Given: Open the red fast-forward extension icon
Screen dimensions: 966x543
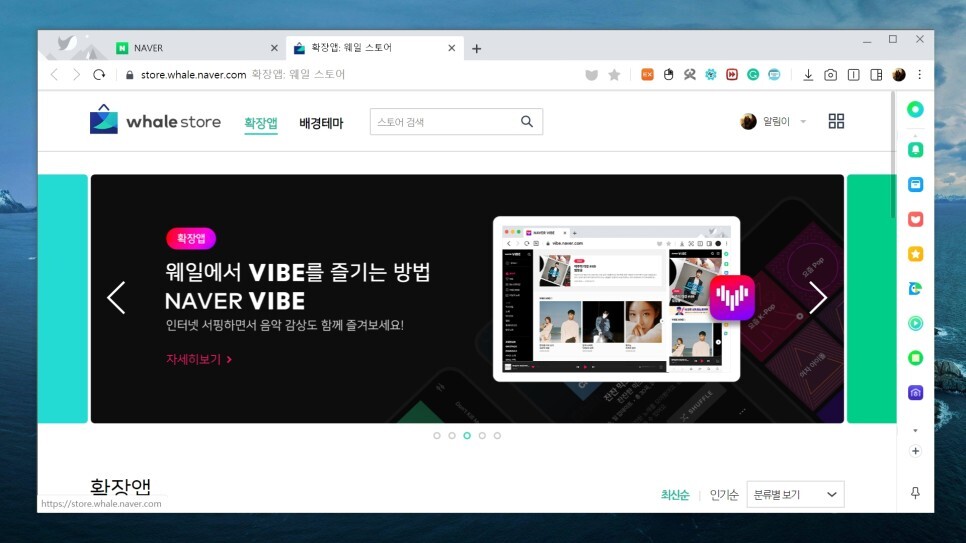Looking at the screenshot, I should click(732, 75).
